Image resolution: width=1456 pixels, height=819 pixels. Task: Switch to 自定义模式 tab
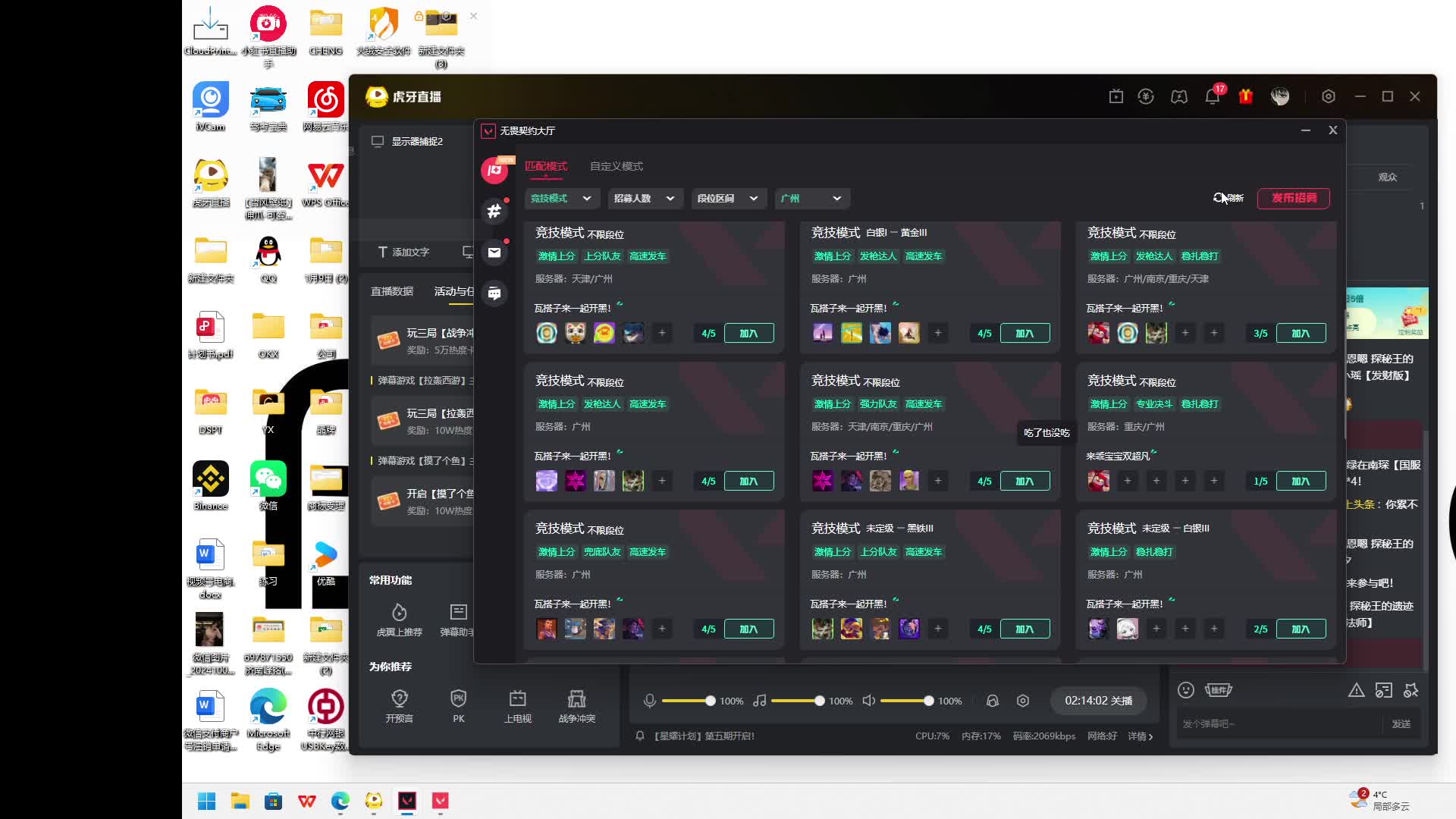pyautogui.click(x=616, y=166)
